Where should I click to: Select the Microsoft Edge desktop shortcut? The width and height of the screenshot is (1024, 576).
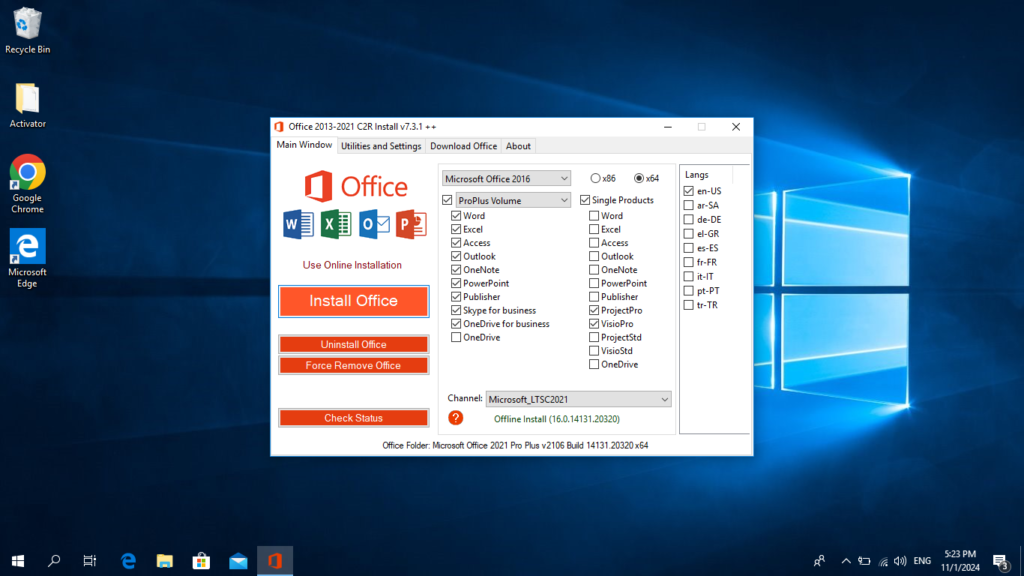click(x=27, y=258)
